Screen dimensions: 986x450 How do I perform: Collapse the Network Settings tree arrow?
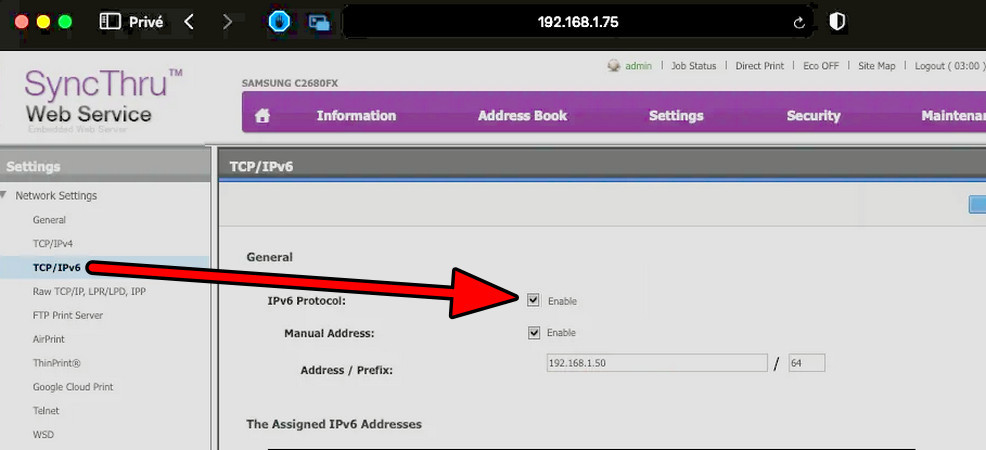pyautogui.click(x=4, y=195)
